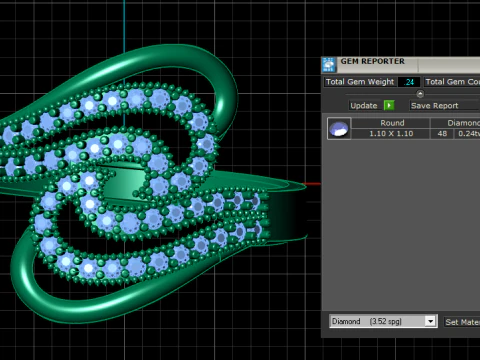This screenshot has height=360, width=480.
Task: Click the Total Gem Weight label
Action: [x=360, y=82]
